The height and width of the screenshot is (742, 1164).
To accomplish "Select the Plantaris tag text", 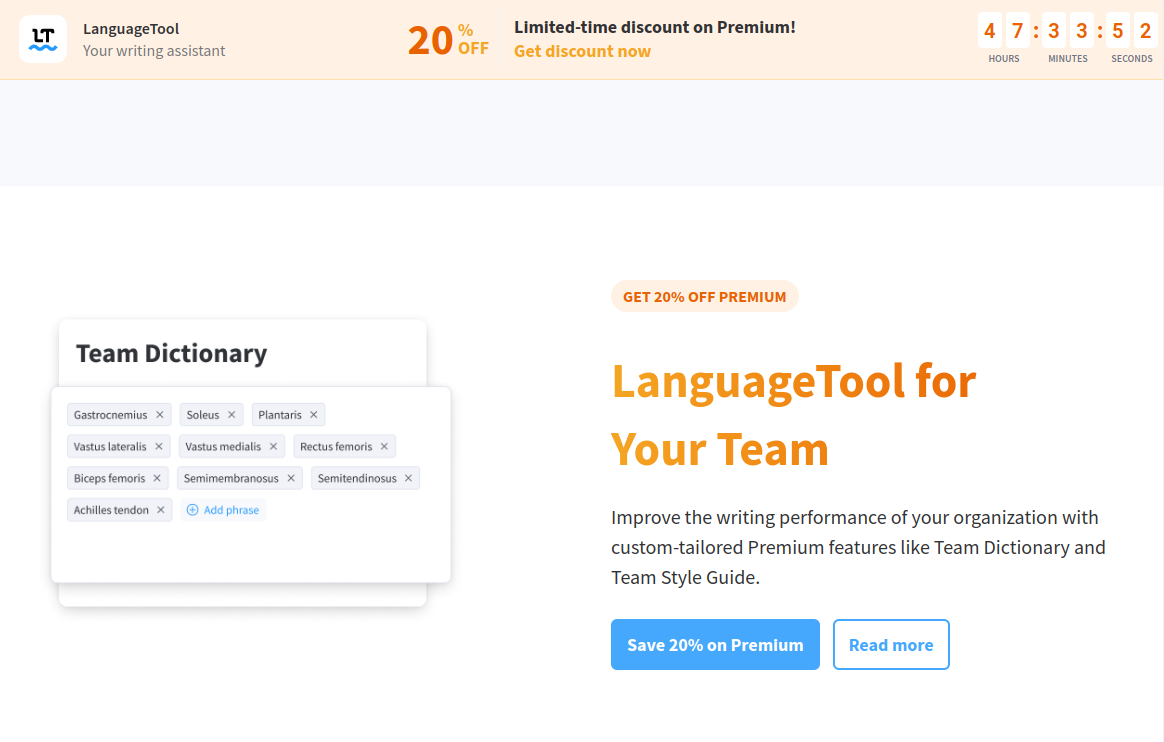I will 280,415.
